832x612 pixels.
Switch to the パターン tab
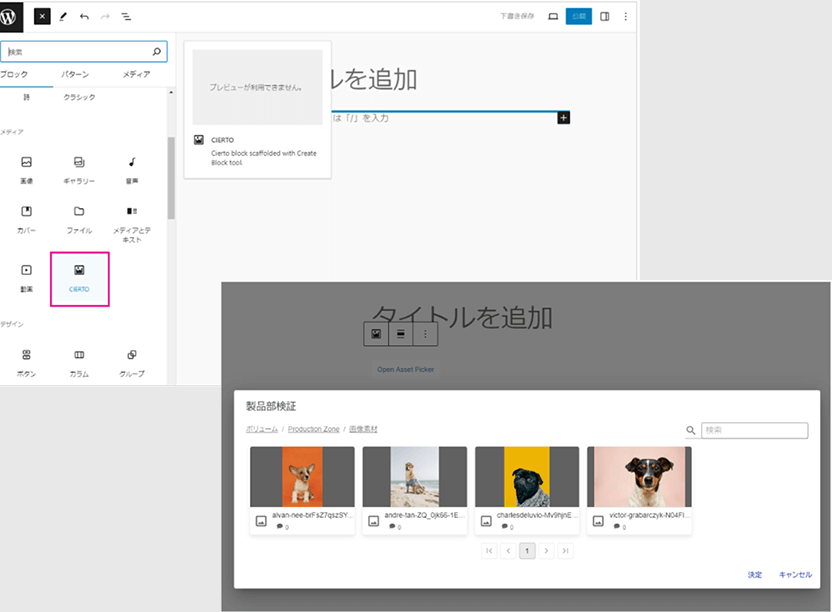tap(75, 74)
